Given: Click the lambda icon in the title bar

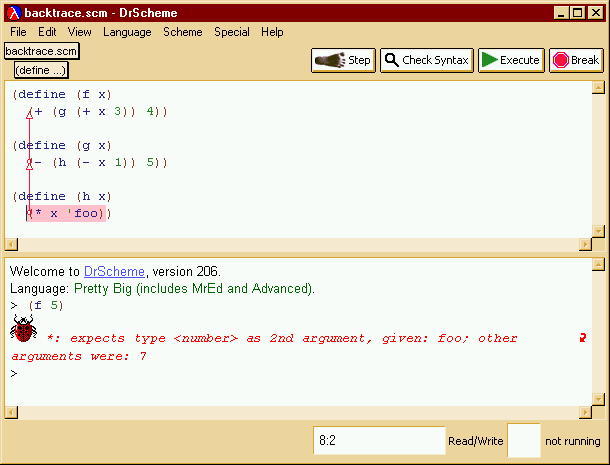Looking at the screenshot, I should [14, 13].
